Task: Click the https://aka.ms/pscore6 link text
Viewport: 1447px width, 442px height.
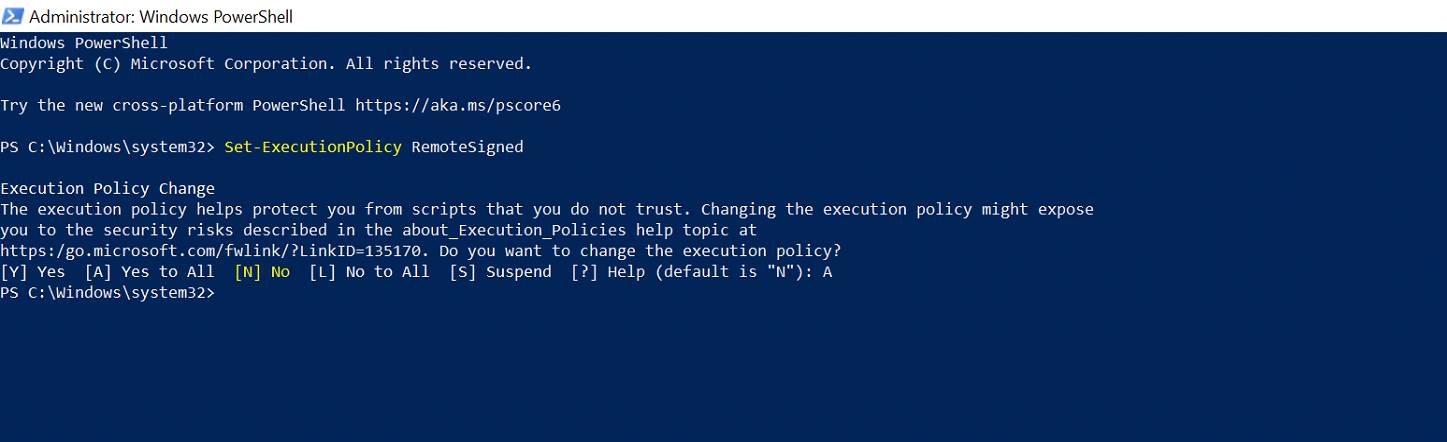Action: 458,105
